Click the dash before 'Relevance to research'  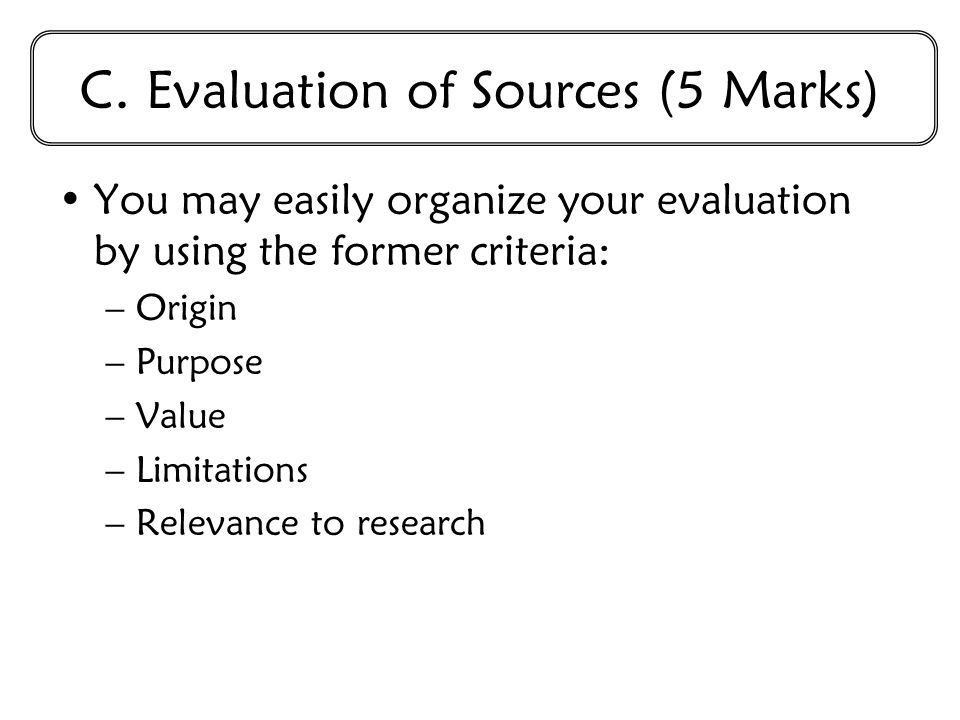click(x=115, y=525)
